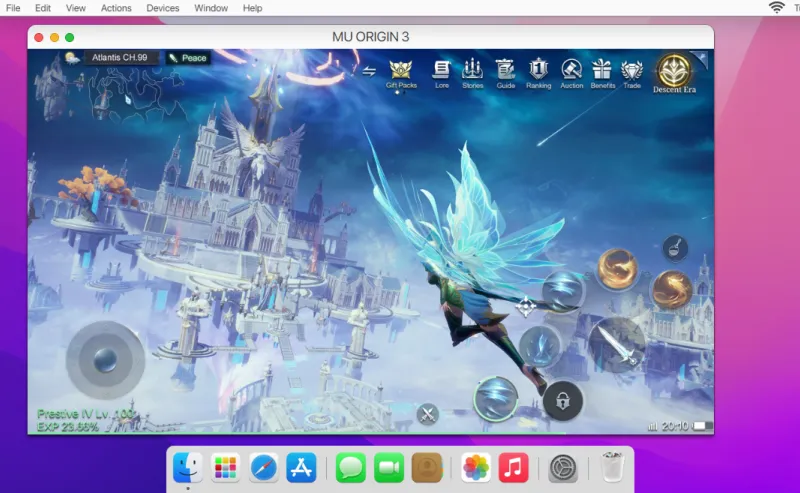Click the EXP 23.65% indicator
Screen dimensions: 800x493
tap(67, 427)
